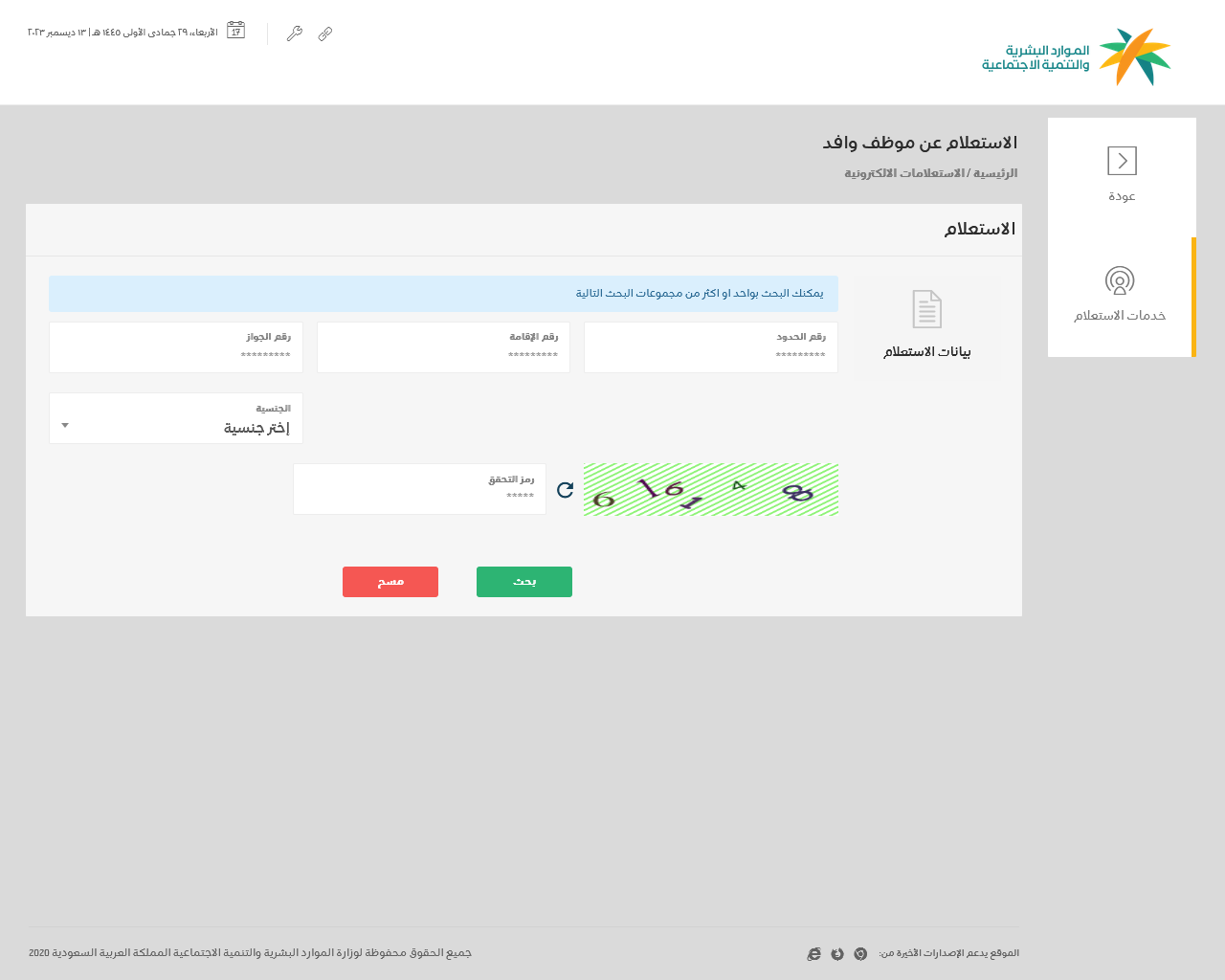Click the chain link icon in header
The width and height of the screenshot is (1225, 980).
point(325,33)
